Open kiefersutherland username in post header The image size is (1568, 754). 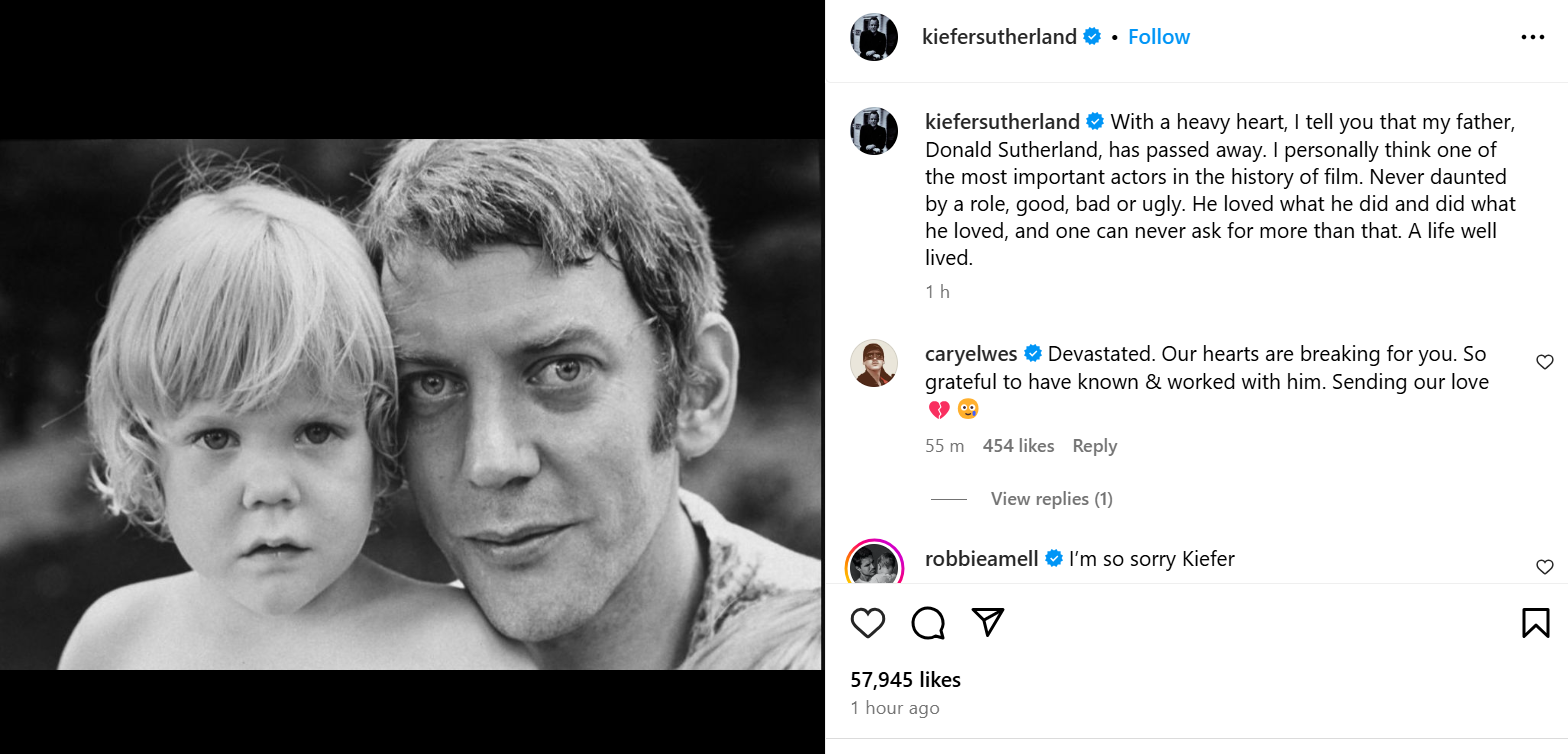click(999, 37)
